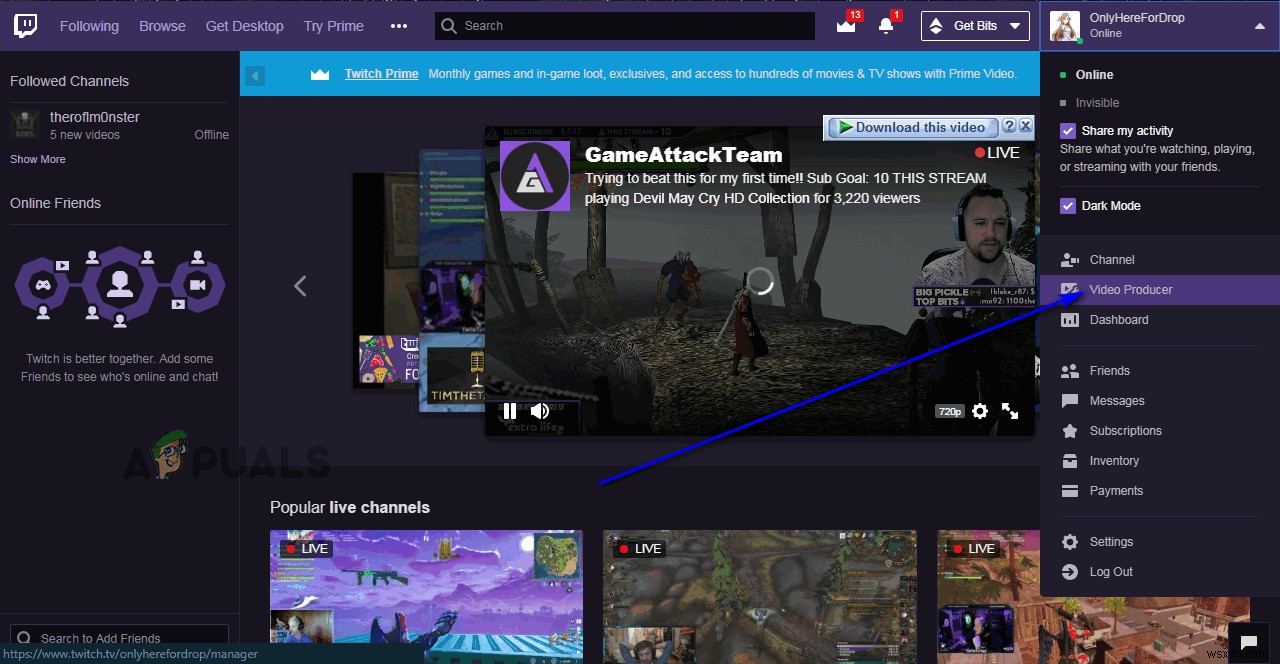Click the Twitch logo
The image size is (1280, 664).
(x=24, y=25)
